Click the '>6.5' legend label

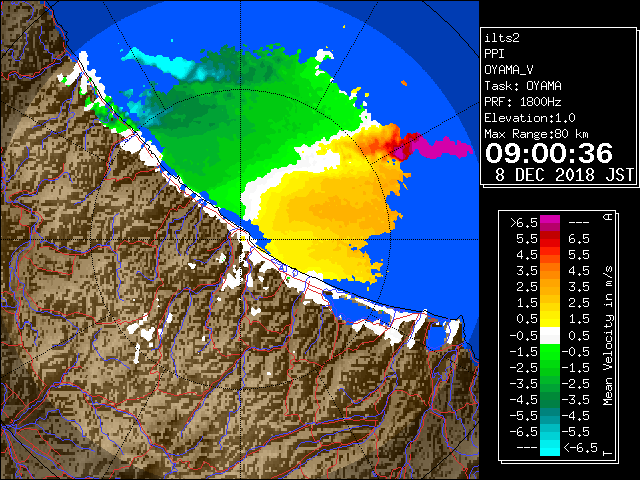523,223
